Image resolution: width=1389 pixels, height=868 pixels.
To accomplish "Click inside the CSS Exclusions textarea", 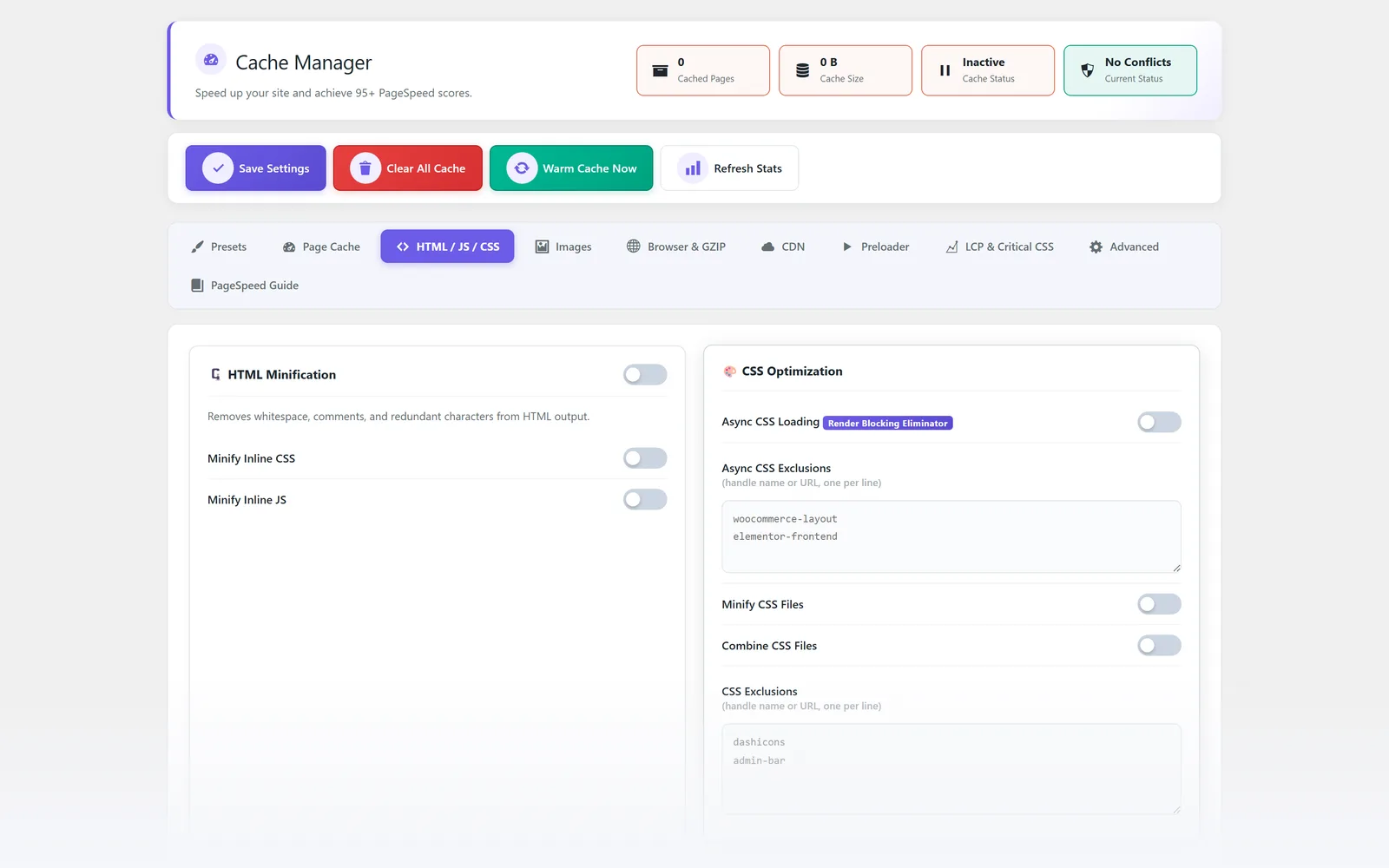I will click(951, 769).
